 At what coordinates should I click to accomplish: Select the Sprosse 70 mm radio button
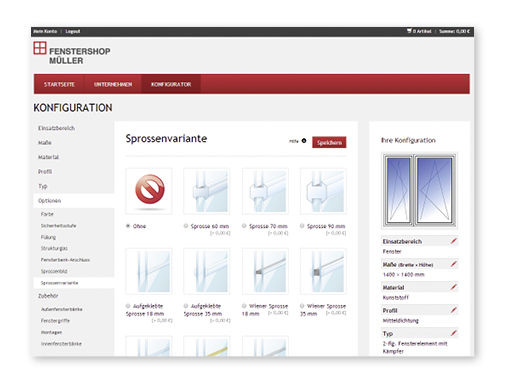pos(244,226)
